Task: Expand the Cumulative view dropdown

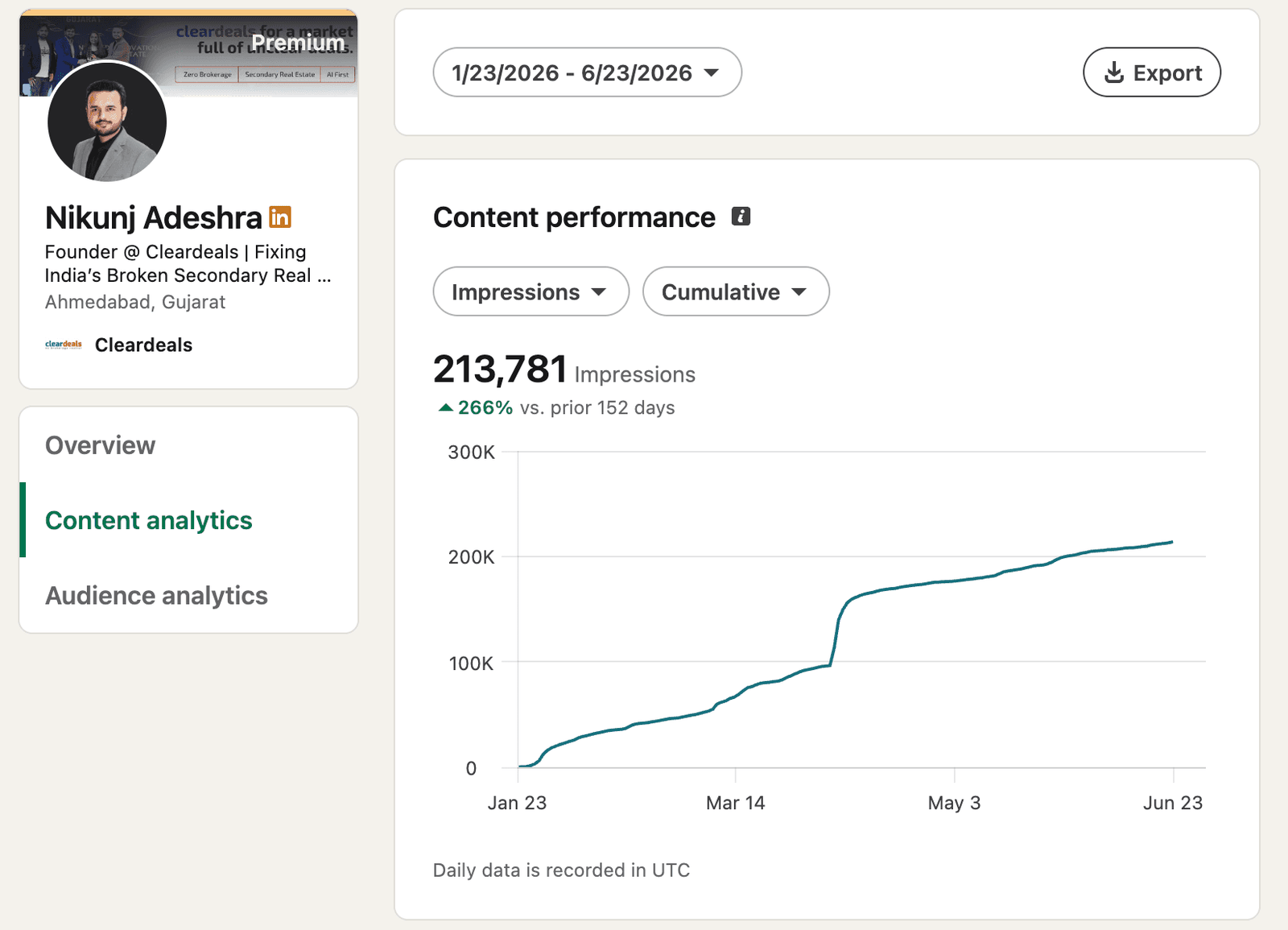Action: pyautogui.click(x=736, y=291)
